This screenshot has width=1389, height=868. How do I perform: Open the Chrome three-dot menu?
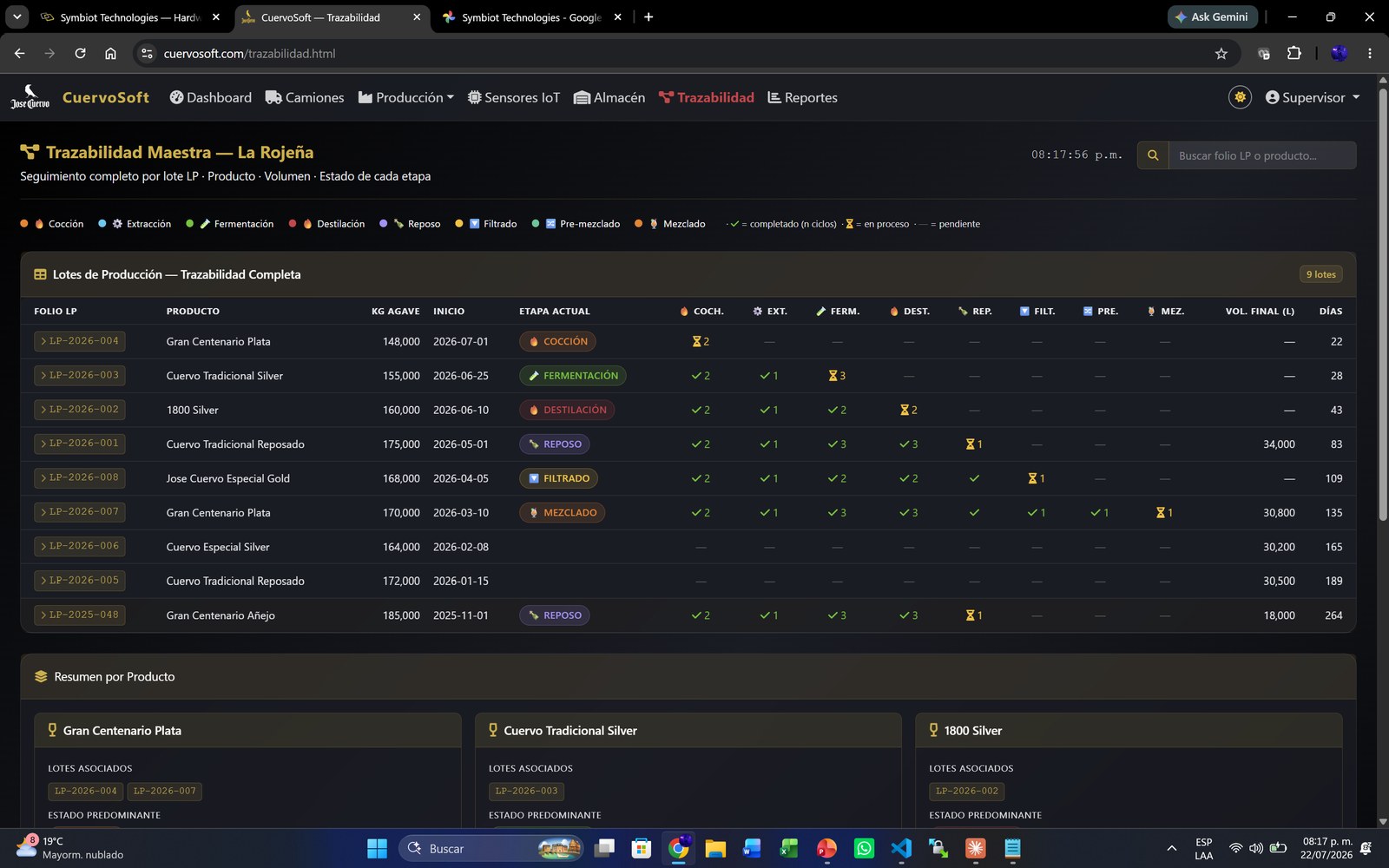(1370, 53)
